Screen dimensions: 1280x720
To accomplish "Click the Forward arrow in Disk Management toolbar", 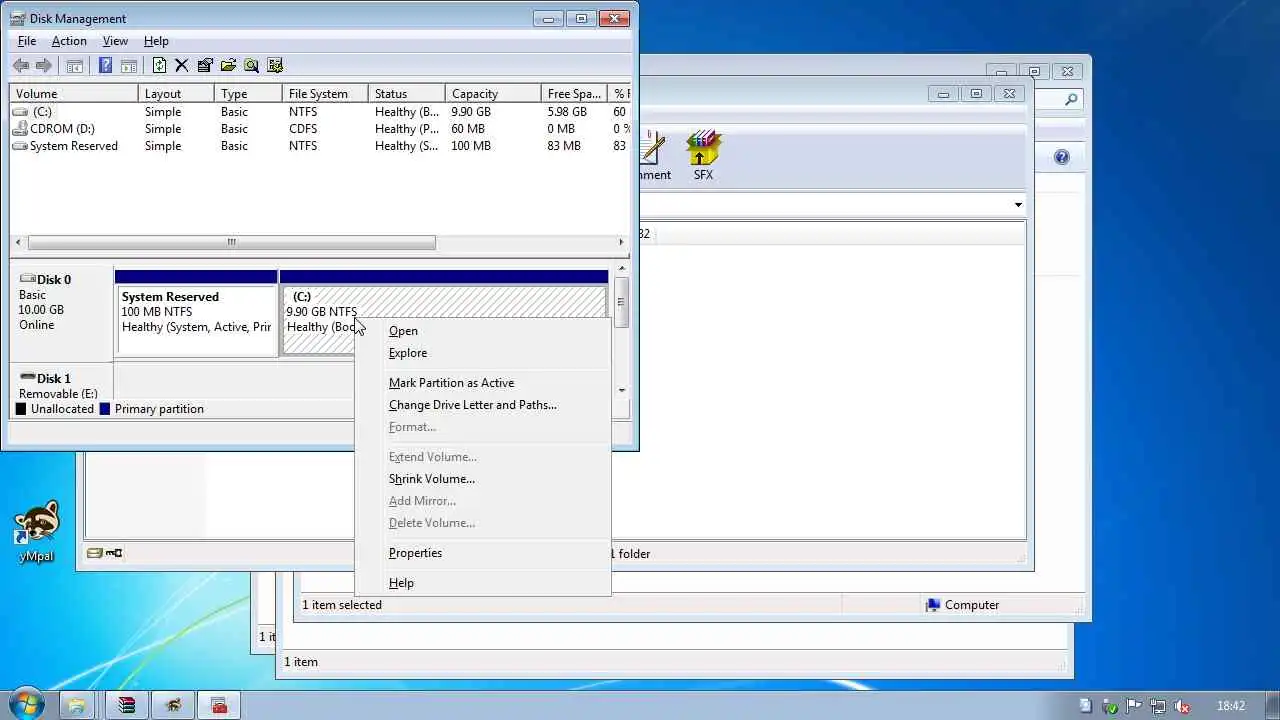I will point(43,66).
